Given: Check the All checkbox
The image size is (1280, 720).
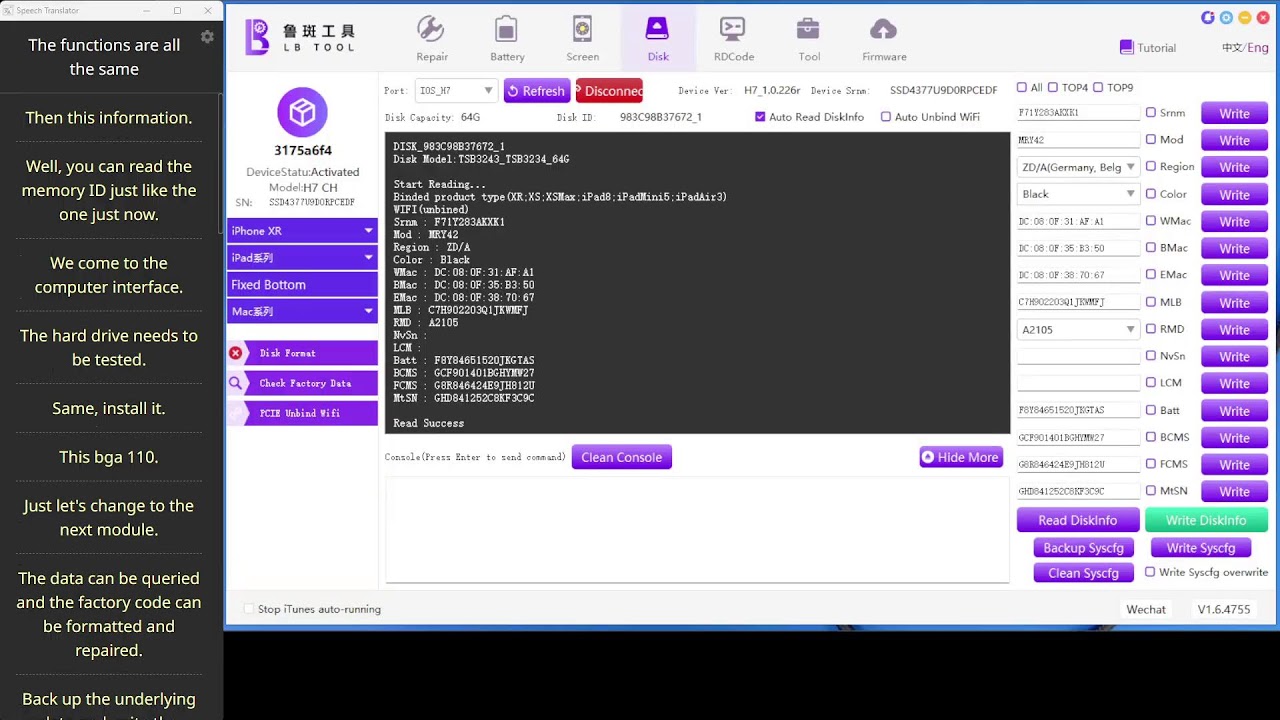Looking at the screenshot, I should [x=1022, y=87].
